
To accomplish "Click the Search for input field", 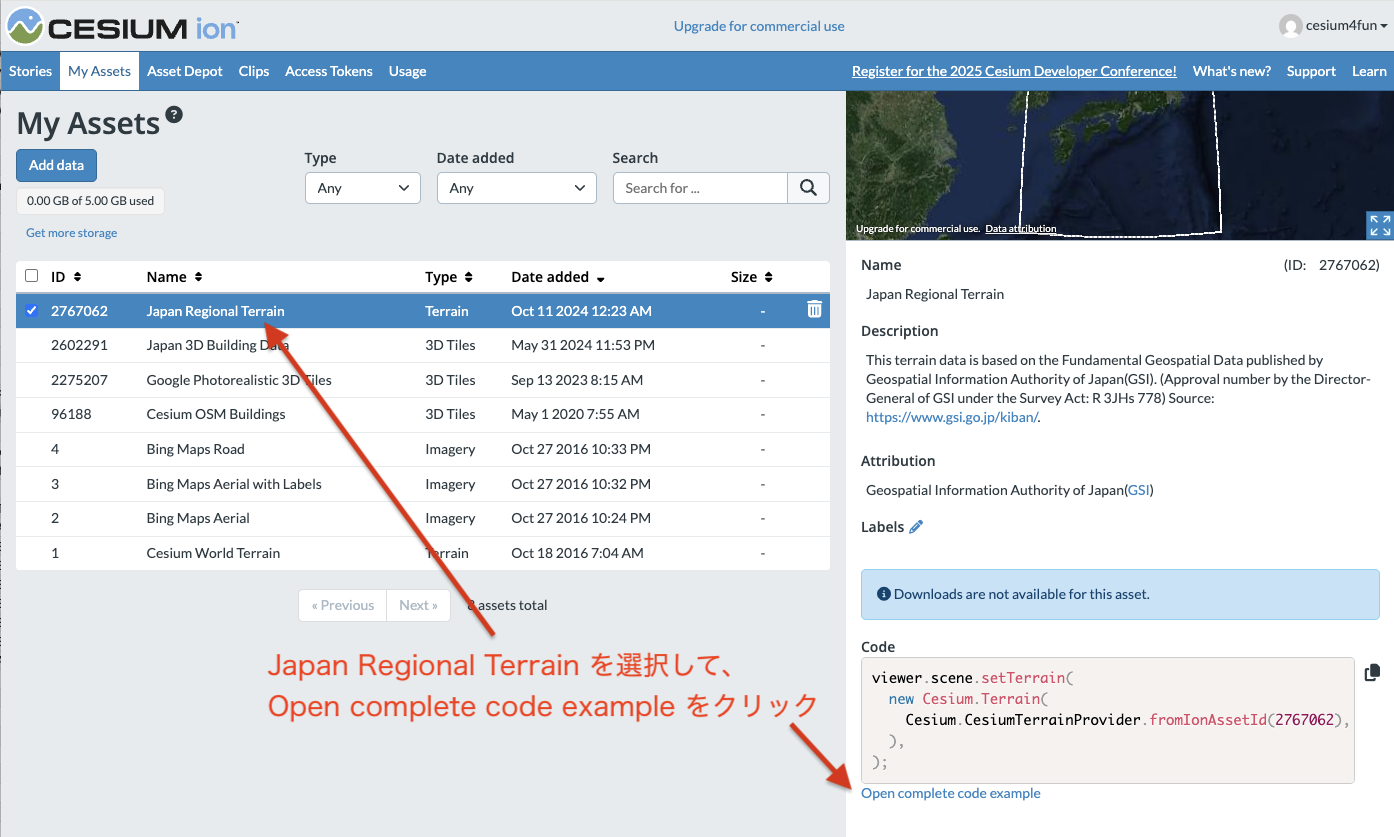I will tap(700, 188).
